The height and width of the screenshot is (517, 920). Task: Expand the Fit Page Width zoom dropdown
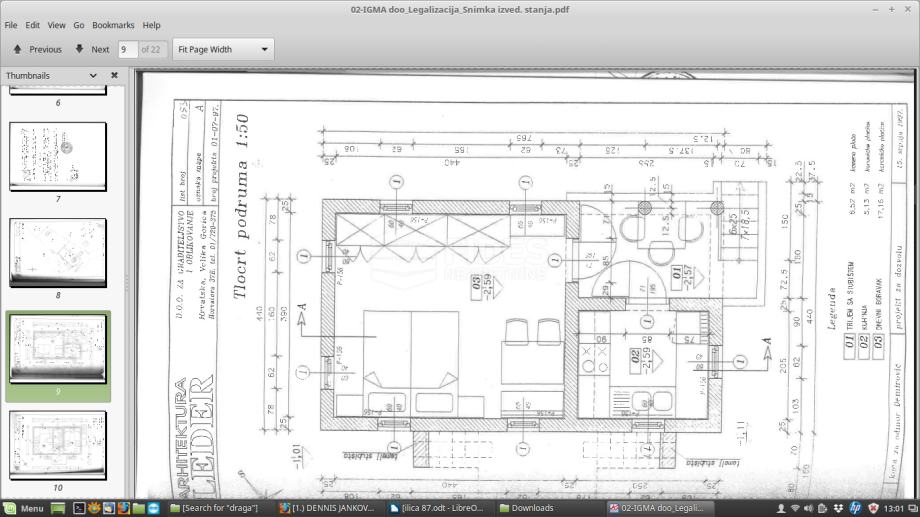(x=265, y=49)
